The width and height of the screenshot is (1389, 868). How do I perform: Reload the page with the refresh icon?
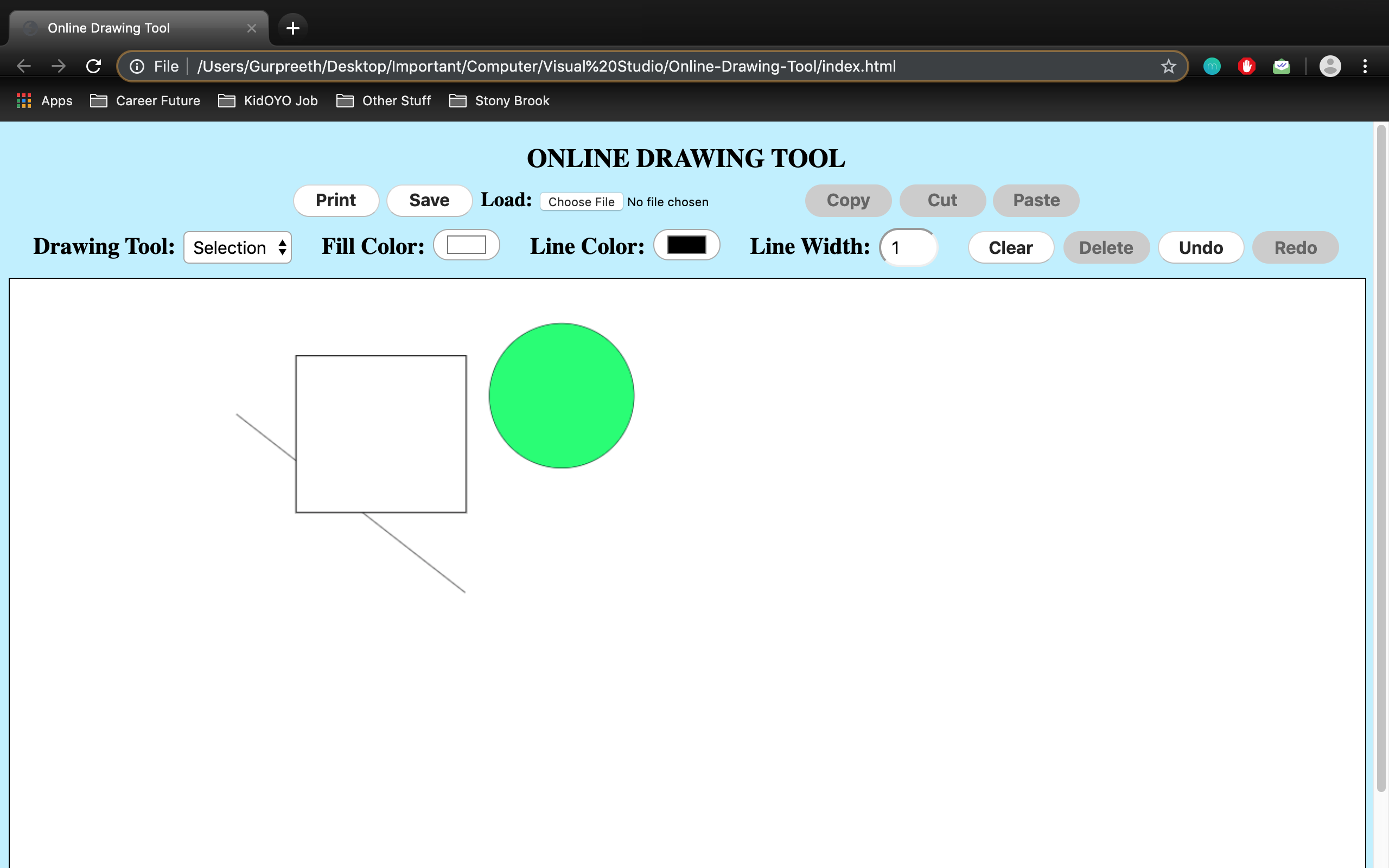pos(93,66)
